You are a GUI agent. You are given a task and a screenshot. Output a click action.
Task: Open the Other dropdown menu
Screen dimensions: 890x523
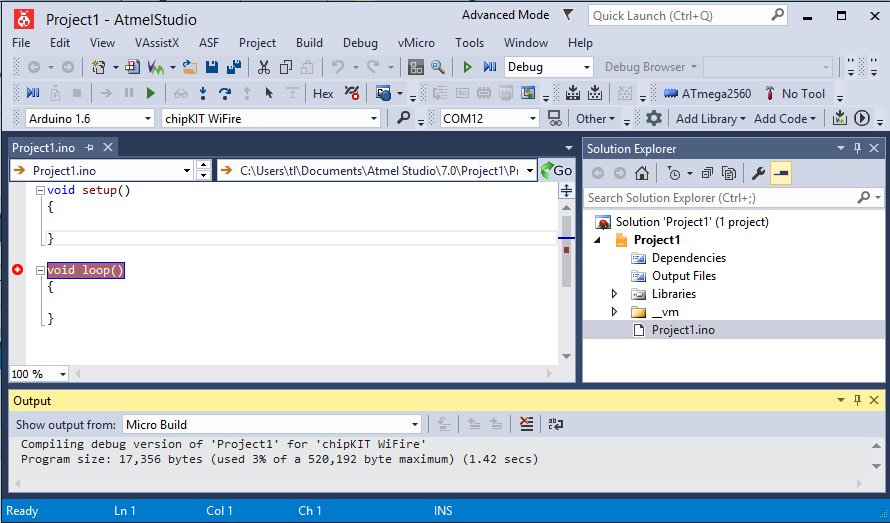click(595, 119)
